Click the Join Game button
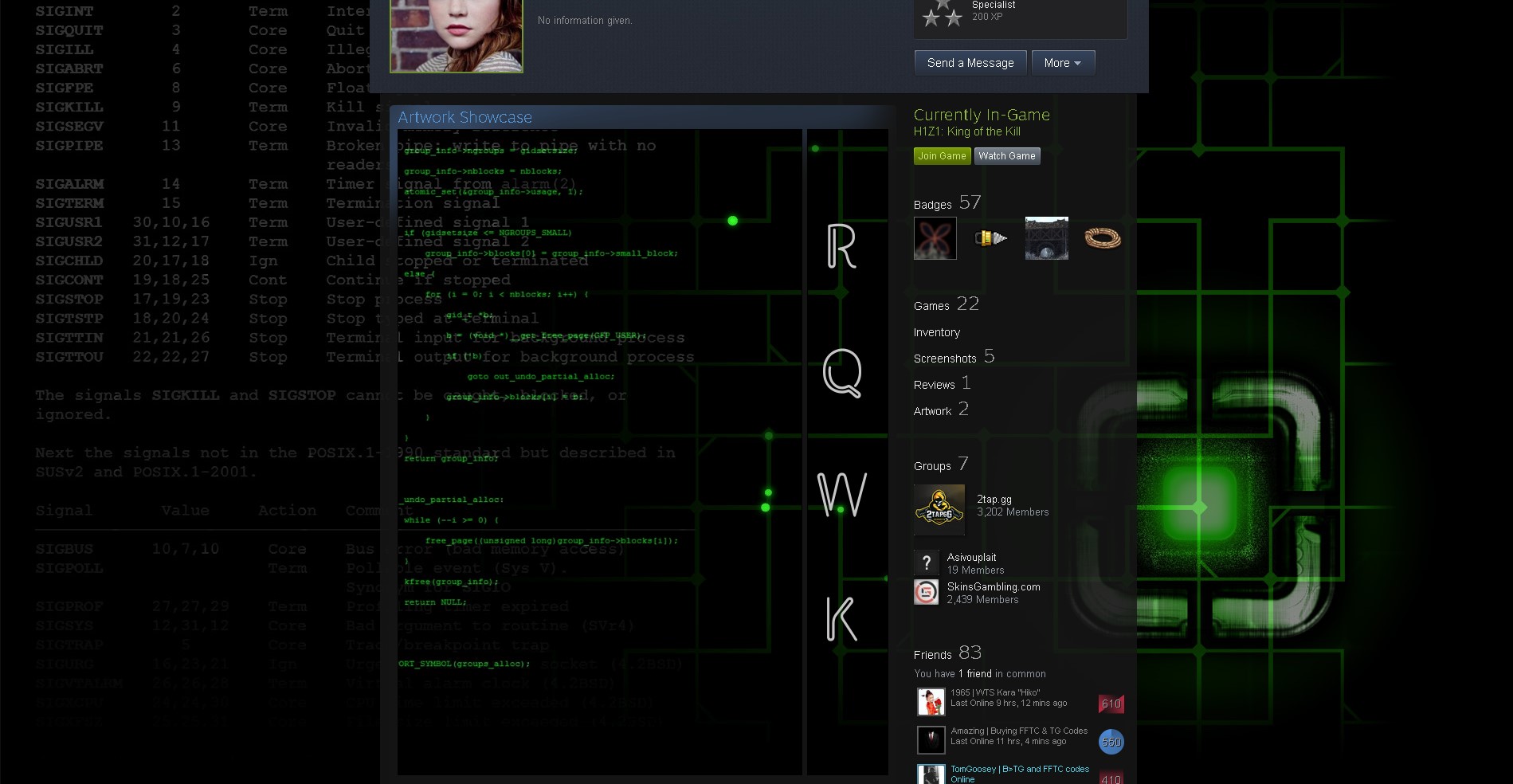Viewport: 1513px width, 784px height. pos(942,156)
